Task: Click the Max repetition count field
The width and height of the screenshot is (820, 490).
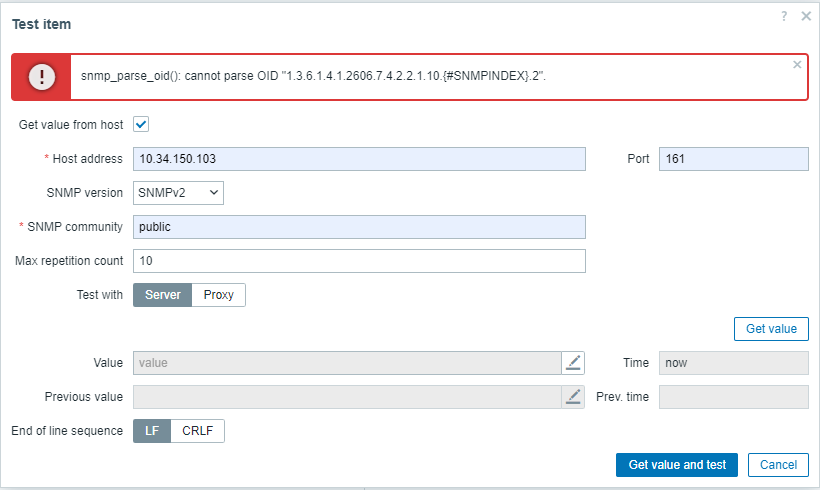Action: click(359, 261)
